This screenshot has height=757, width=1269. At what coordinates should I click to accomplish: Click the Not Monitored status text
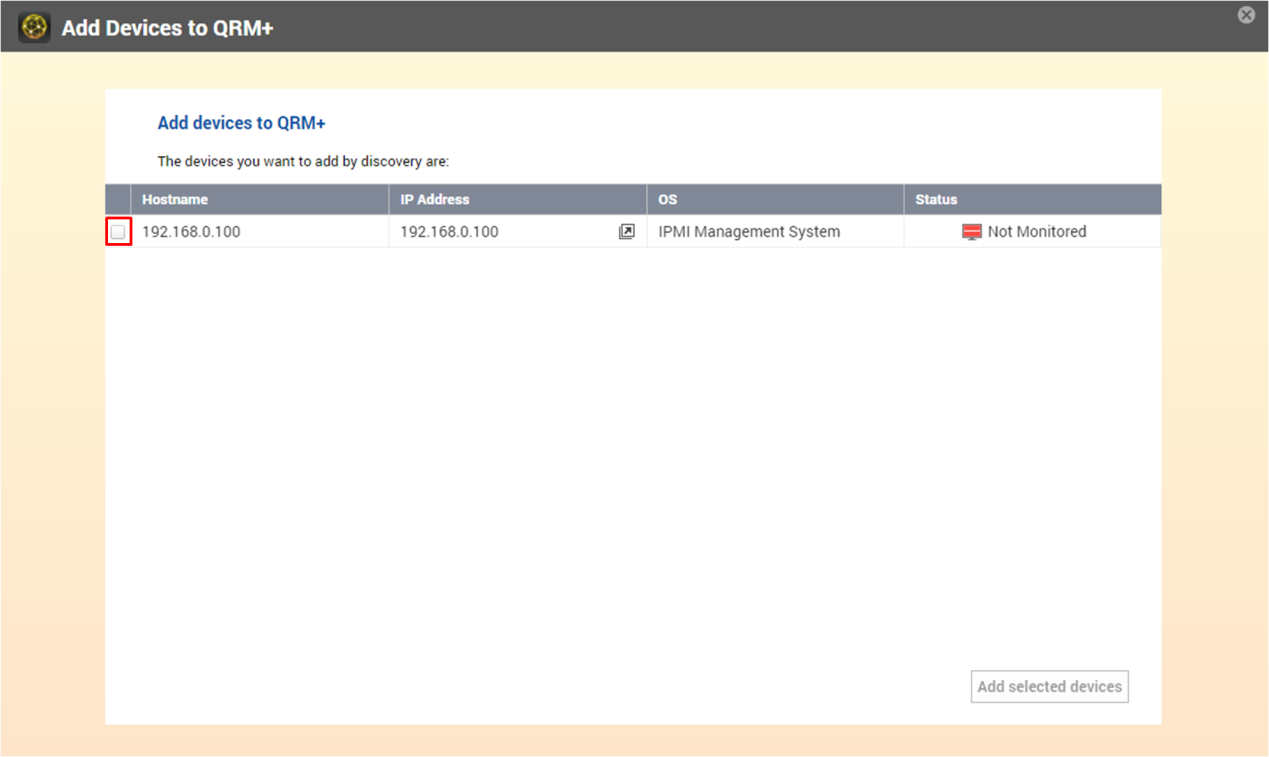(1037, 232)
